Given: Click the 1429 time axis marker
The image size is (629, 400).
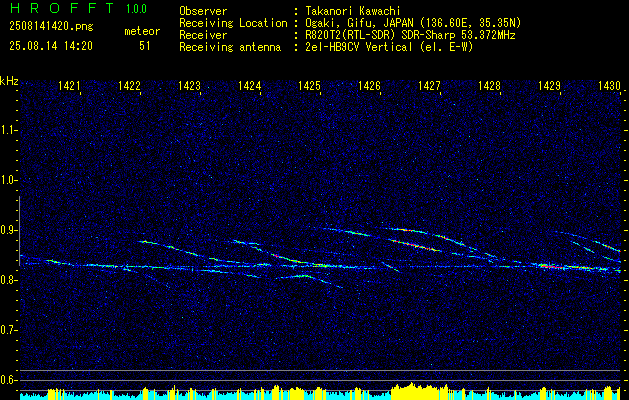Looking at the screenshot, I should 549,85.
